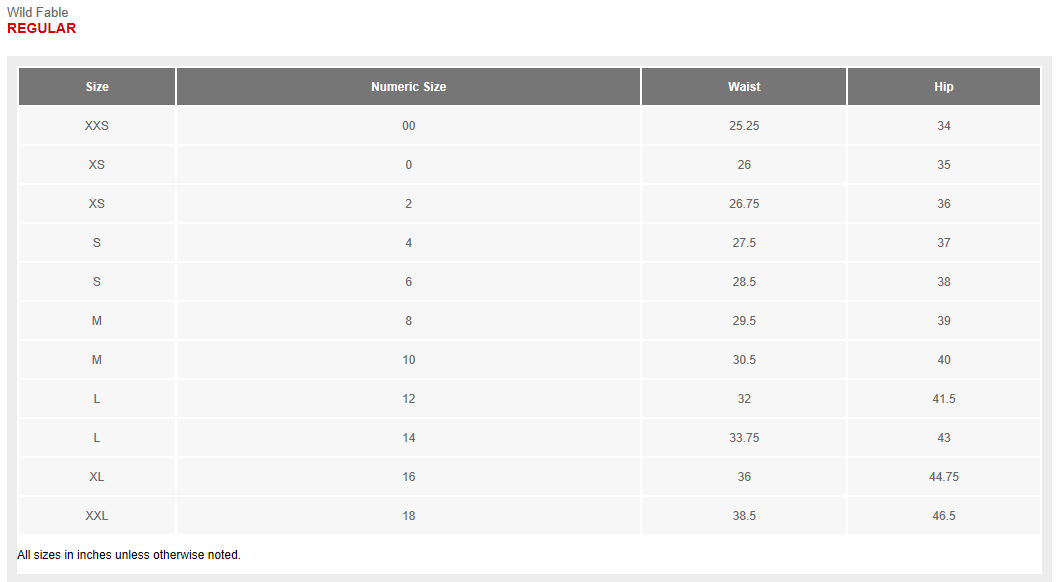Click waist value 33.75
The width and height of the screenshot is (1058, 582).
[744, 437]
